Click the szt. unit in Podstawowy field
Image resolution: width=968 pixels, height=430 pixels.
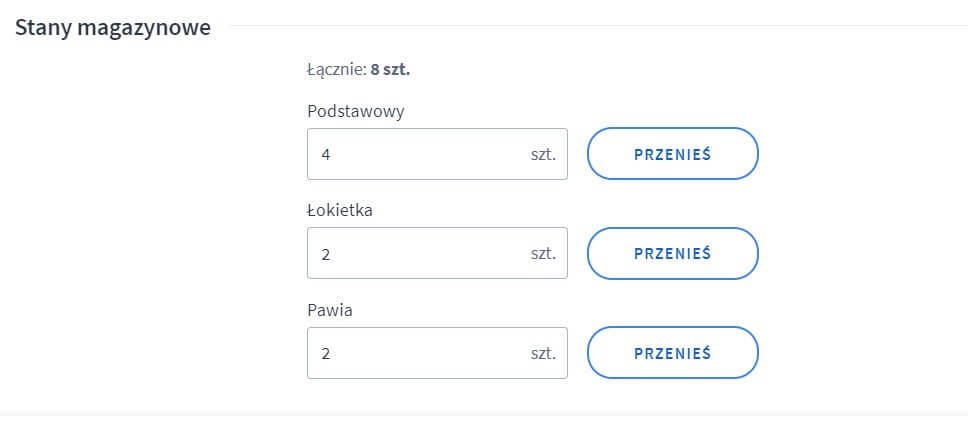543,154
